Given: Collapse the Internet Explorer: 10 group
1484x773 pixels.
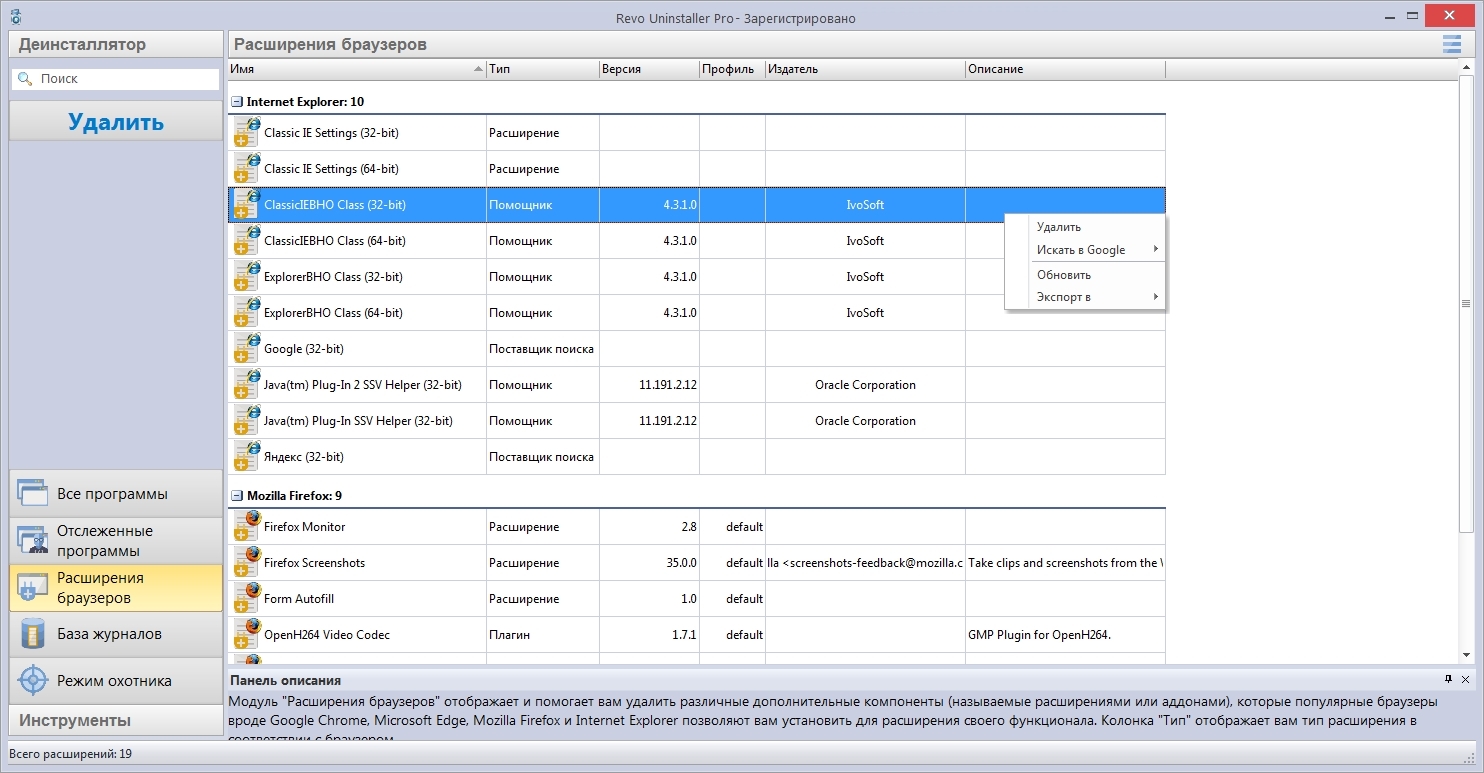Looking at the screenshot, I should pos(237,102).
